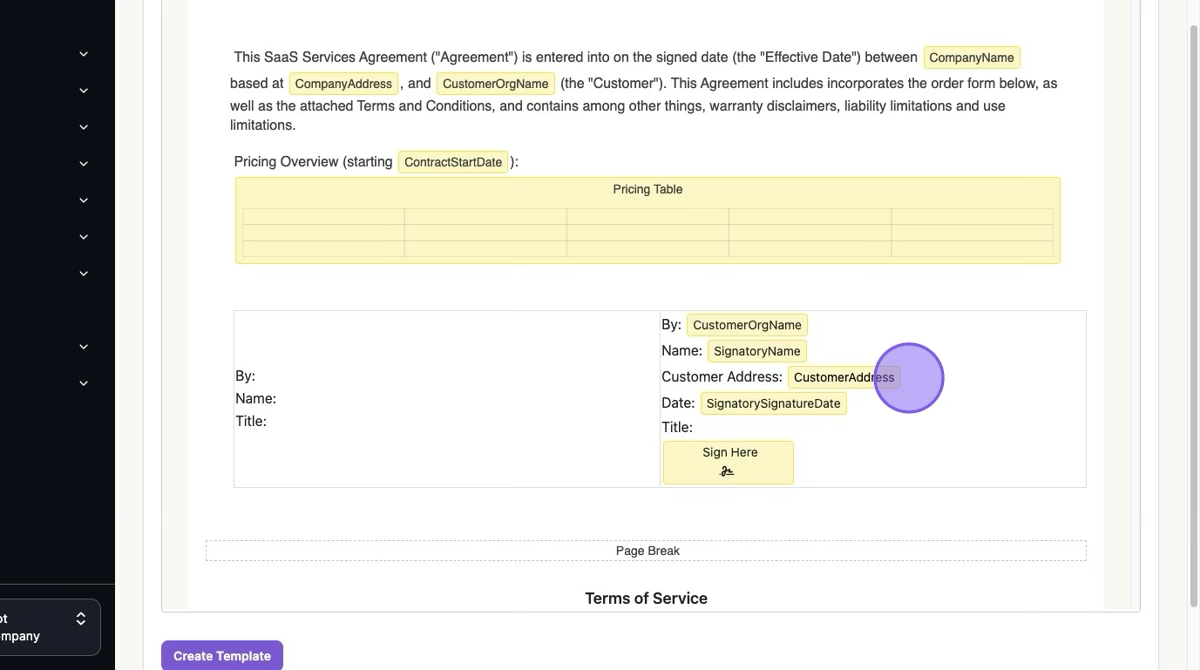Expand the bottommost sidebar chevron
Screen dimensions: 1200x670
click(83, 383)
